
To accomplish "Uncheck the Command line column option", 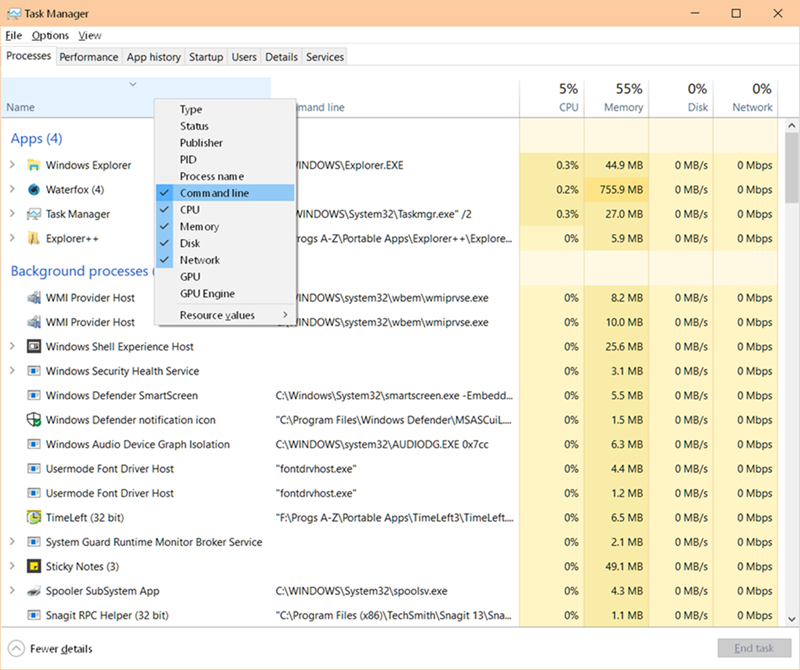I will [225, 193].
